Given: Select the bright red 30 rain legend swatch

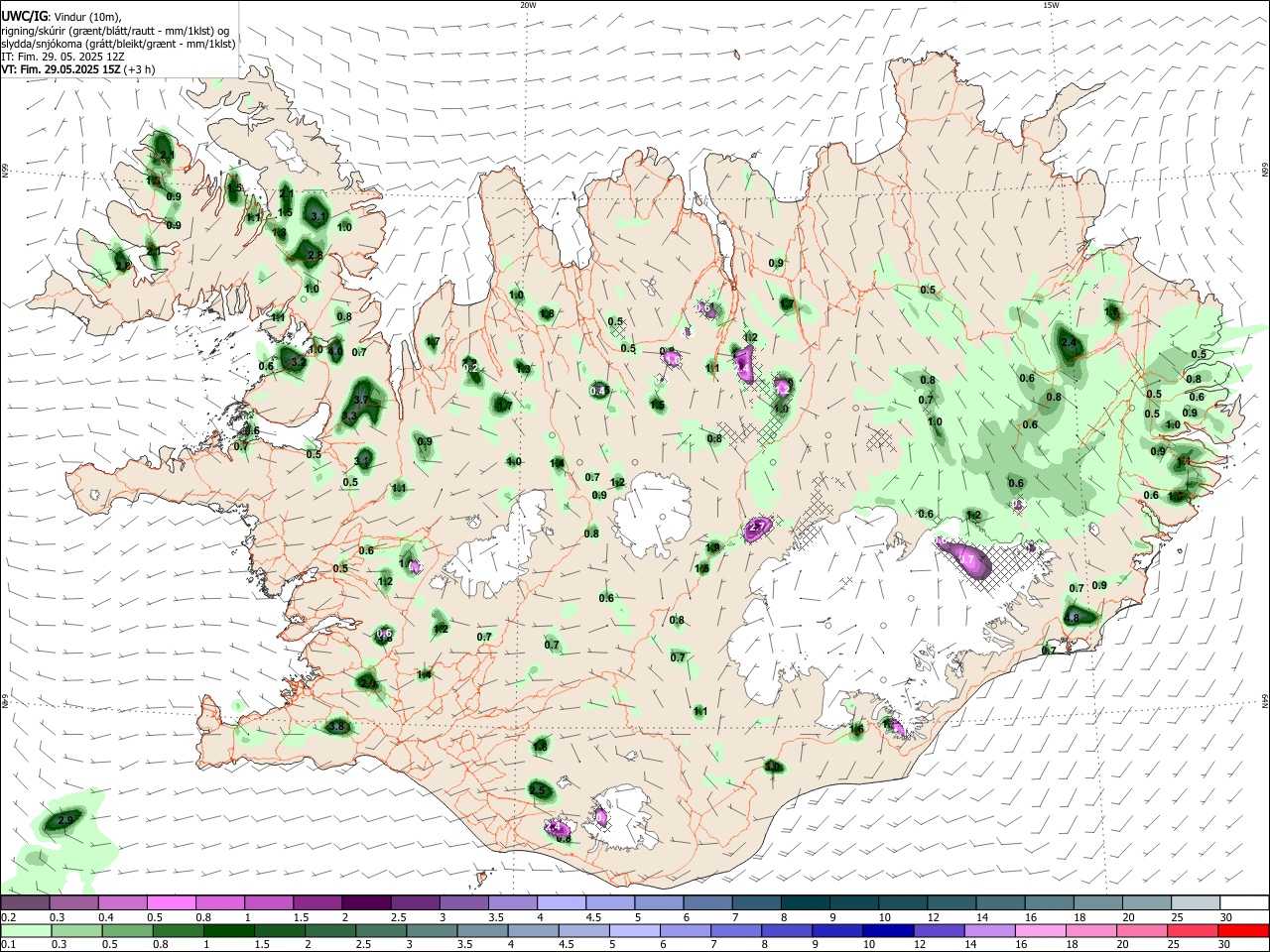Looking at the screenshot, I should pyautogui.click(x=1244, y=930).
